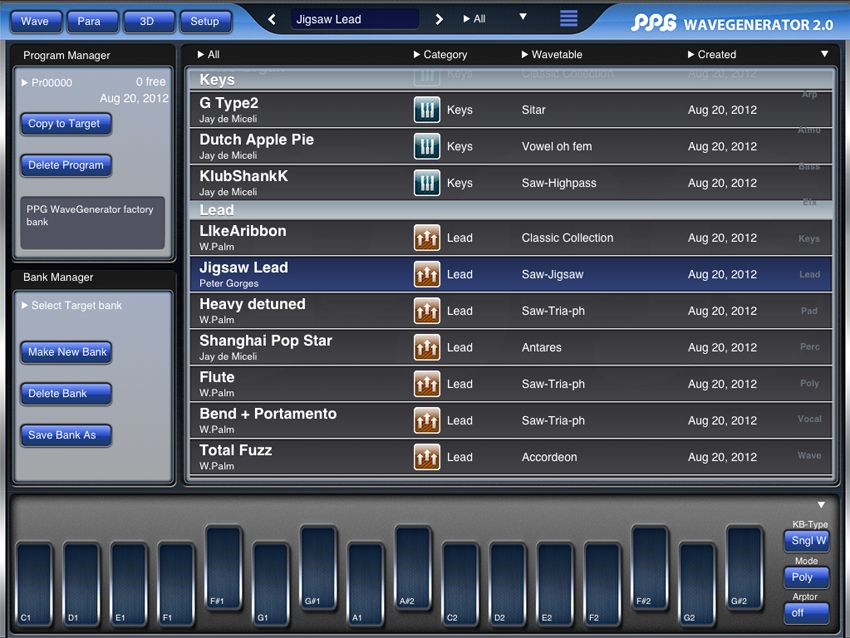Viewport: 850px width, 638px height.
Task: Sort list by Wavetable column header
Action: click(x=552, y=55)
